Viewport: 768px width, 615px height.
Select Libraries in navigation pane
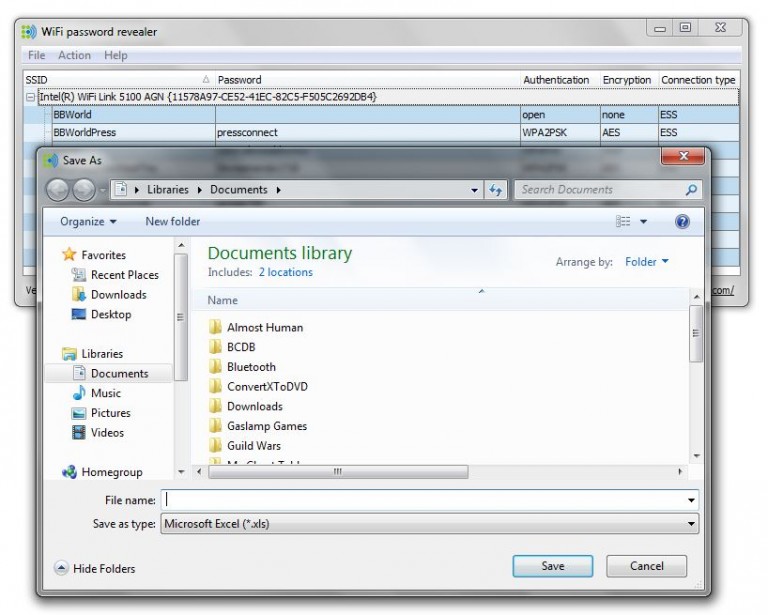[102, 354]
